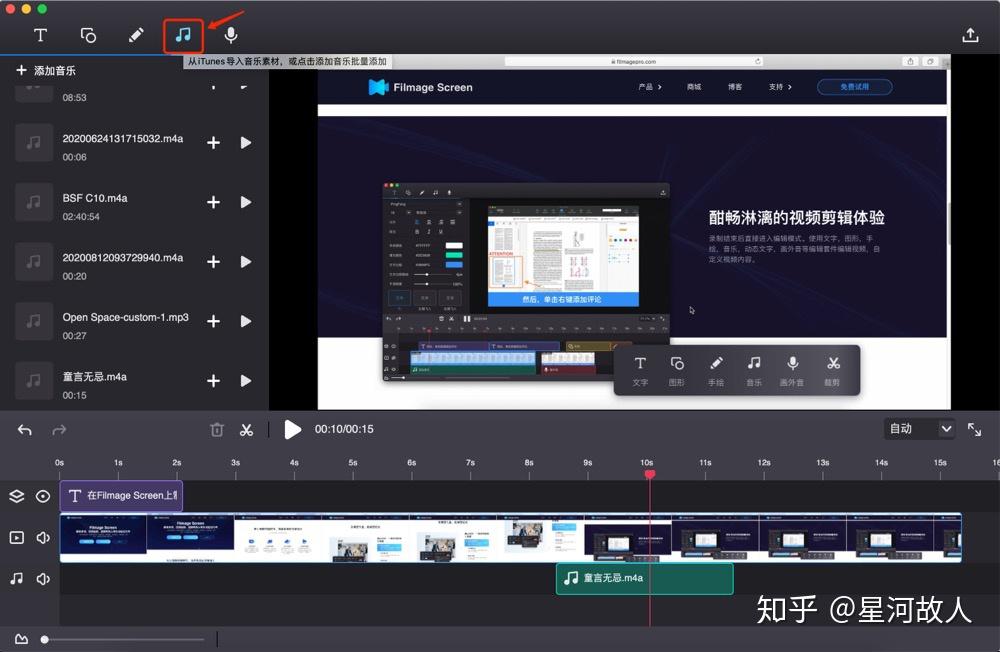The image size is (1000, 652).
Task: Mute the music track speaker
Action: tap(43, 579)
